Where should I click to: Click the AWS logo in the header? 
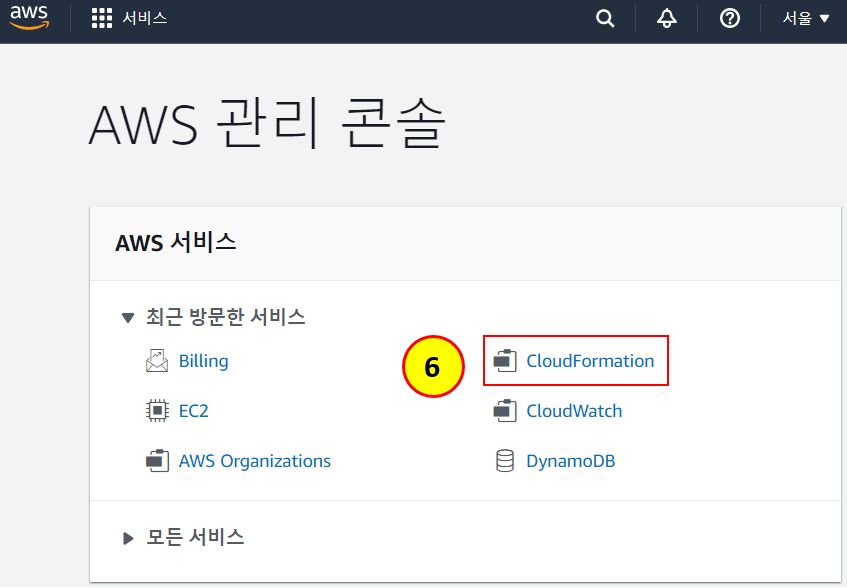click(30, 17)
